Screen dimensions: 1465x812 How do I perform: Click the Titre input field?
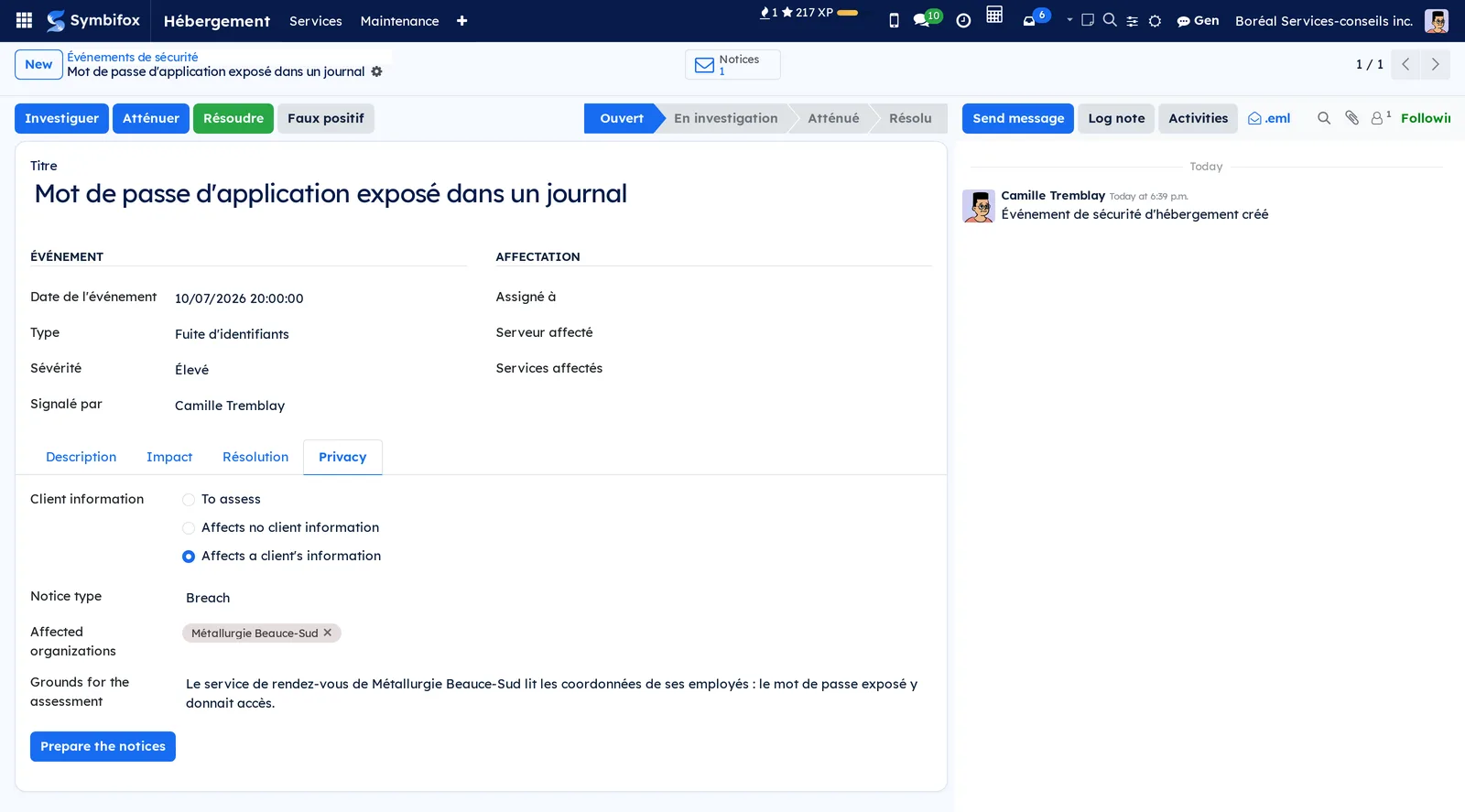coord(481,194)
